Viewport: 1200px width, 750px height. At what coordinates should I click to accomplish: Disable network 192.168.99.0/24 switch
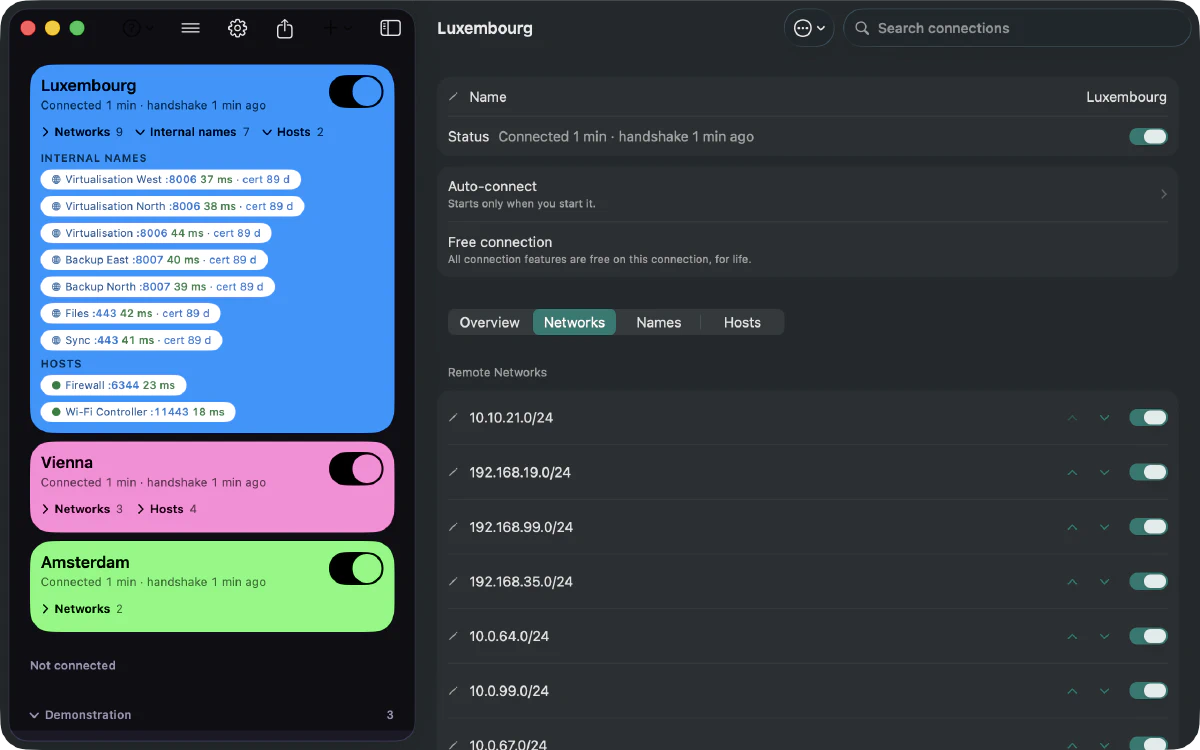click(1148, 527)
